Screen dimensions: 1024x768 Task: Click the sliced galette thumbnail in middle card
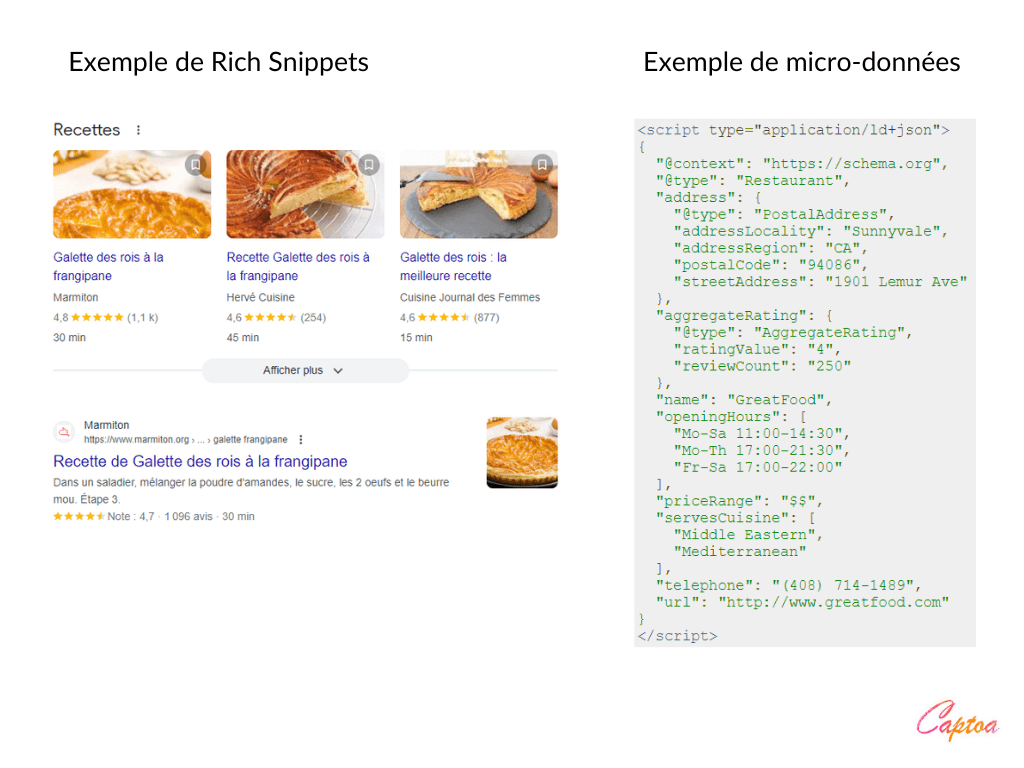tap(305, 194)
